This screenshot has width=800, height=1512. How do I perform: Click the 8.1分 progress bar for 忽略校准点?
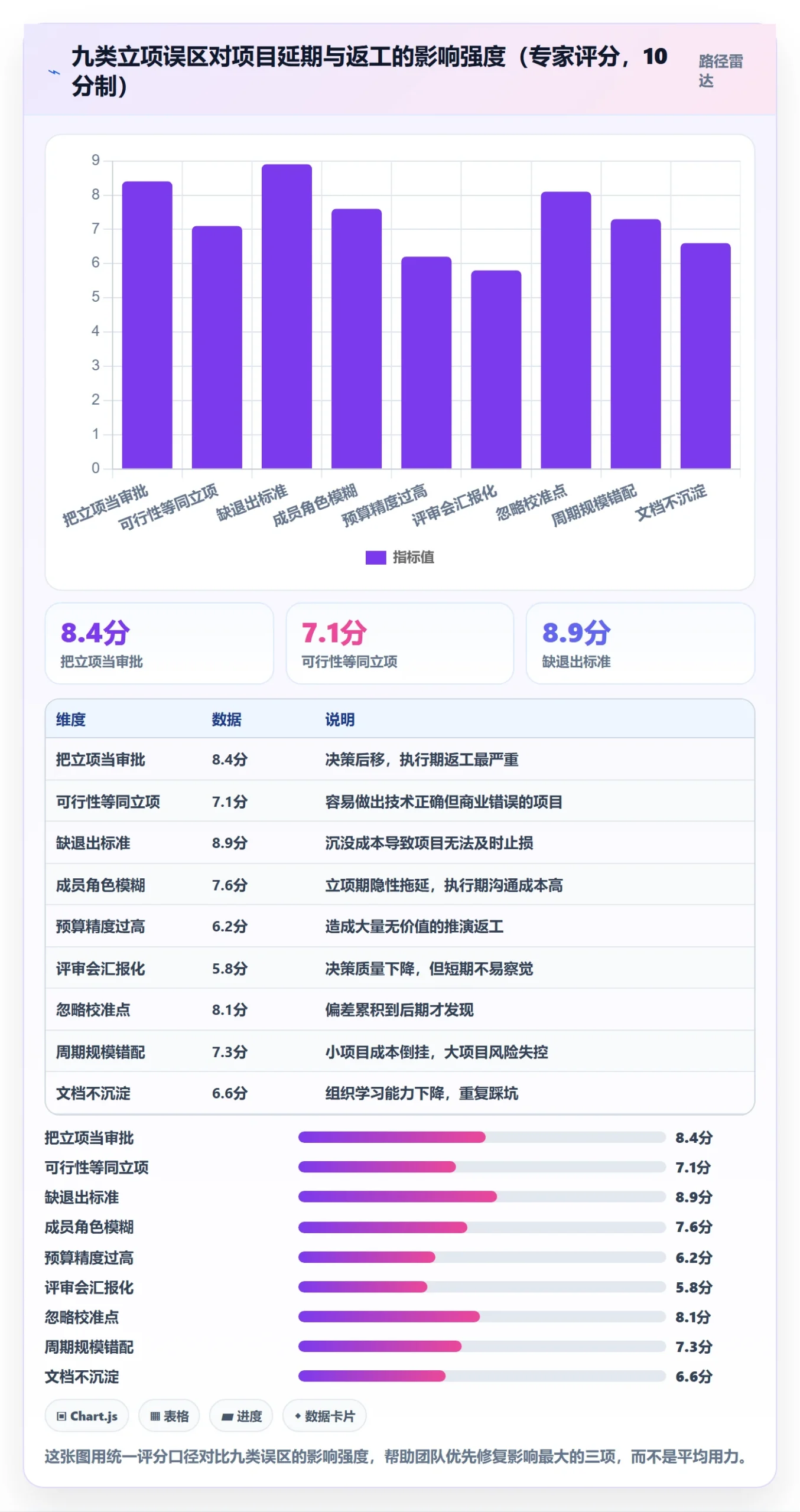coord(482,1317)
